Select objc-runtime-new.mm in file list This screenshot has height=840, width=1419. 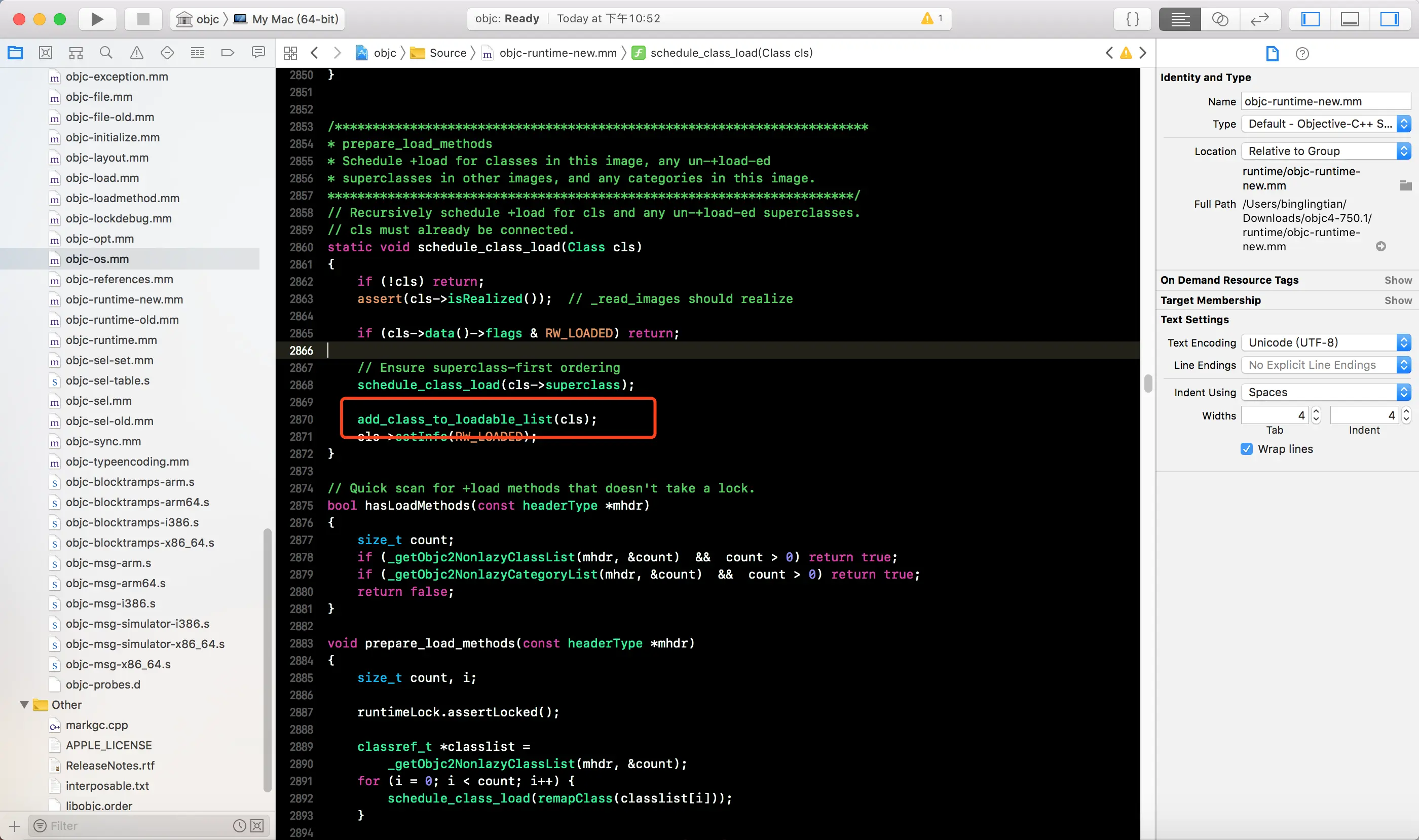pyautogui.click(x=124, y=299)
